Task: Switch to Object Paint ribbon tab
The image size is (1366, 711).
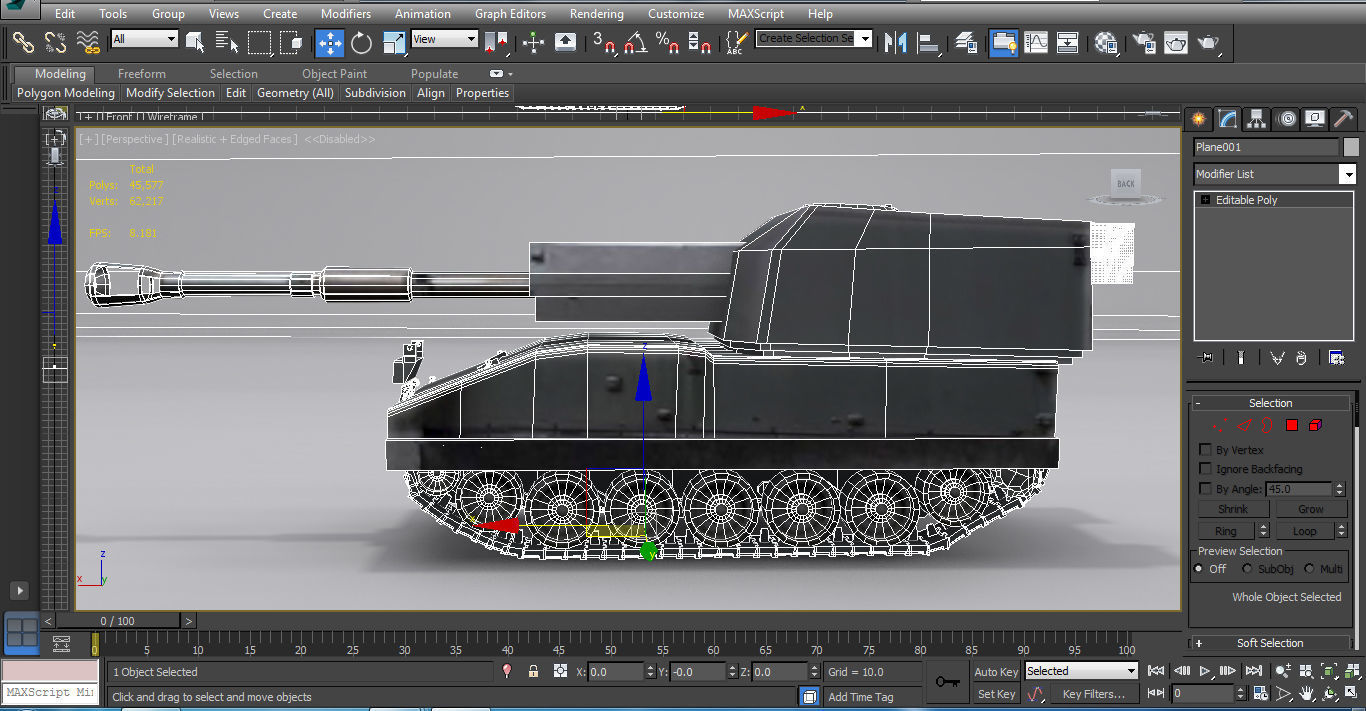Action: pos(334,74)
